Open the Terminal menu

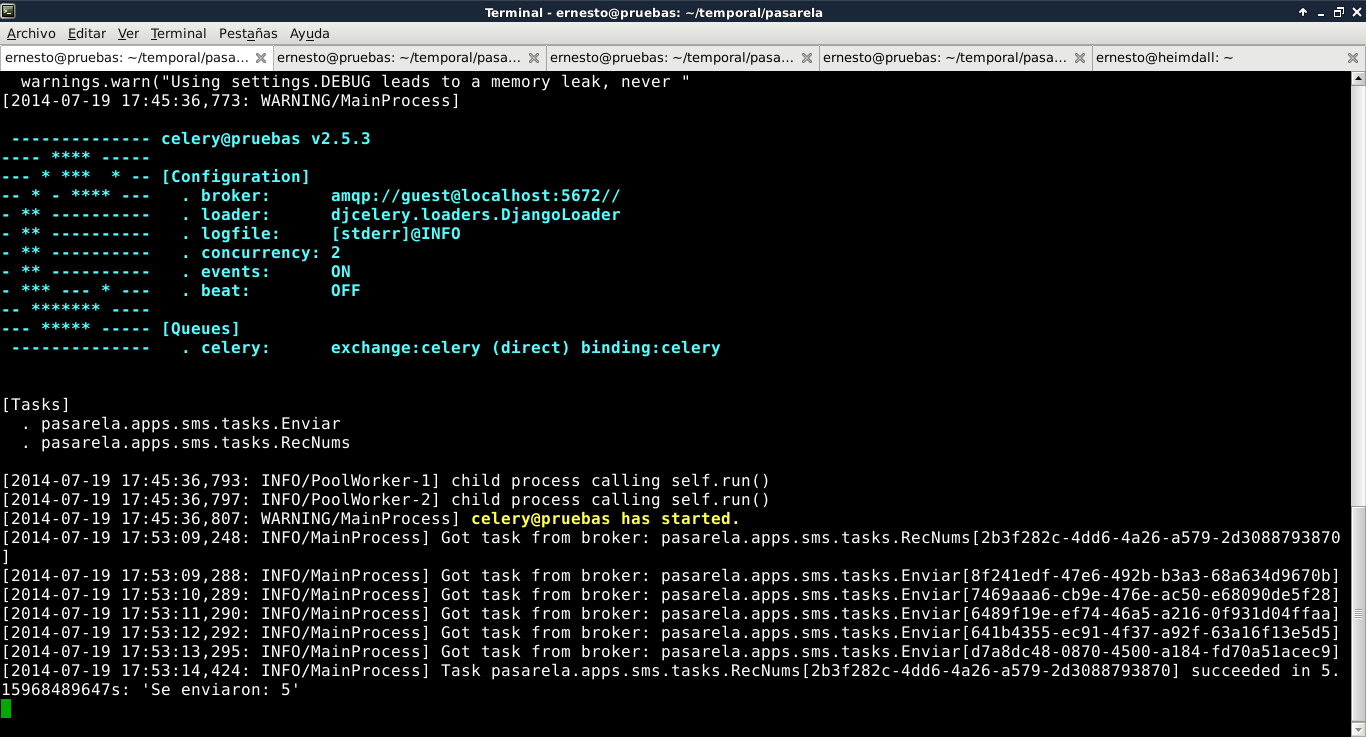(x=178, y=33)
